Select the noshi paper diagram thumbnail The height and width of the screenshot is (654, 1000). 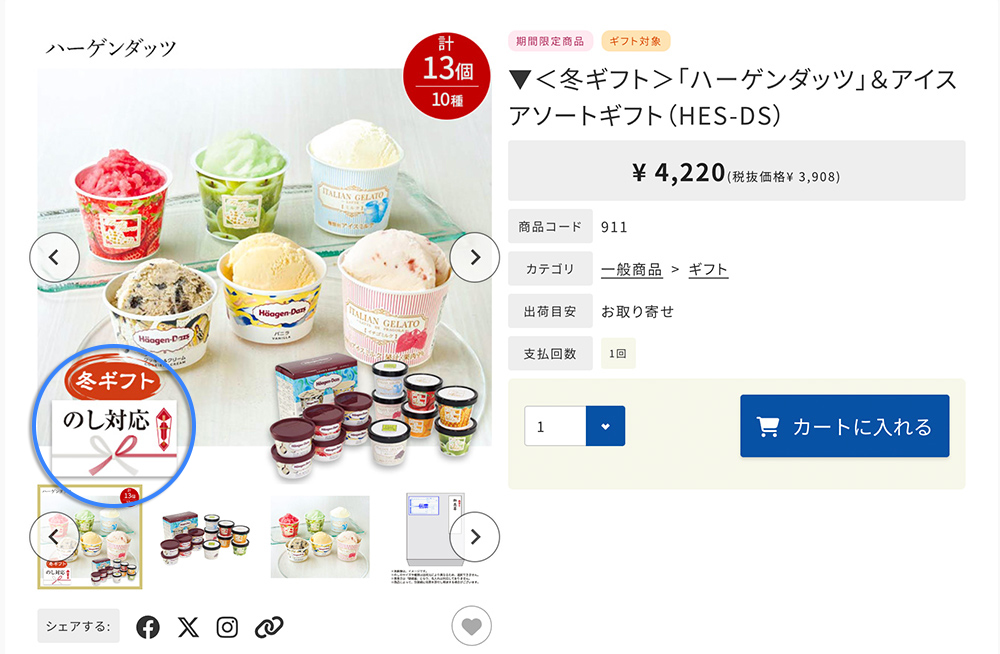point(435,537)
